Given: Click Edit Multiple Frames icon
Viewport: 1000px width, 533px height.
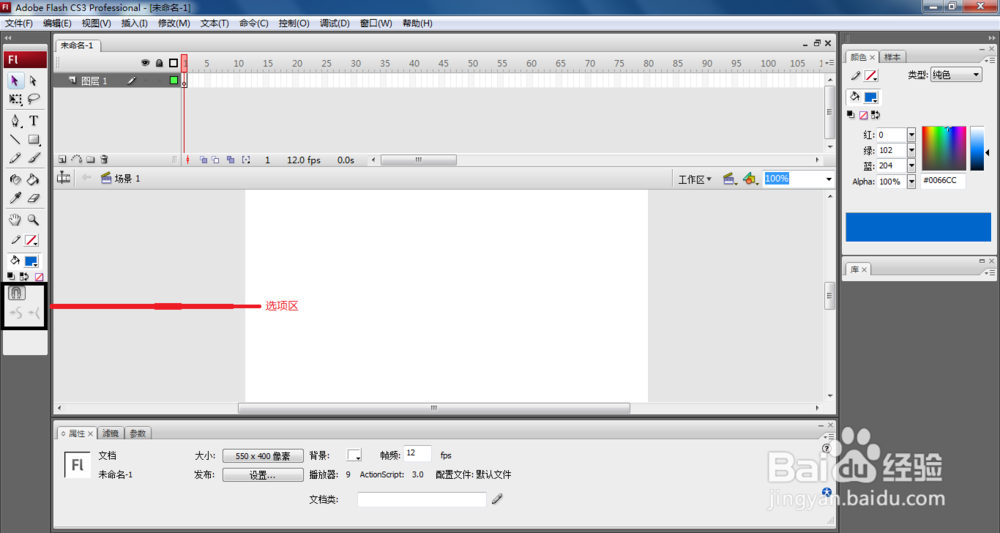Looking at the screenshot, I should (x=230, y=160).
